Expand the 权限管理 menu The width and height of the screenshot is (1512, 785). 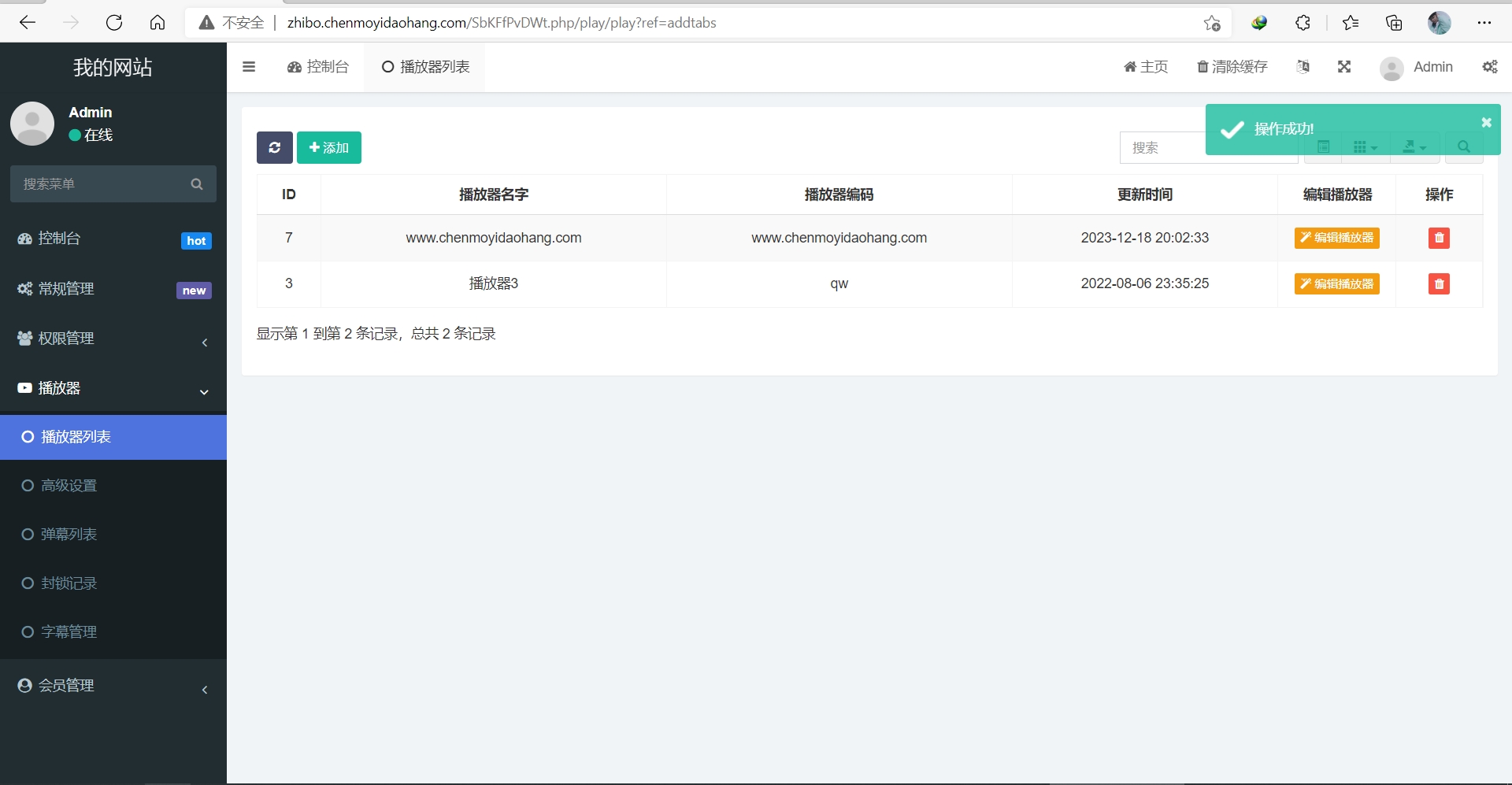(113, 339)
